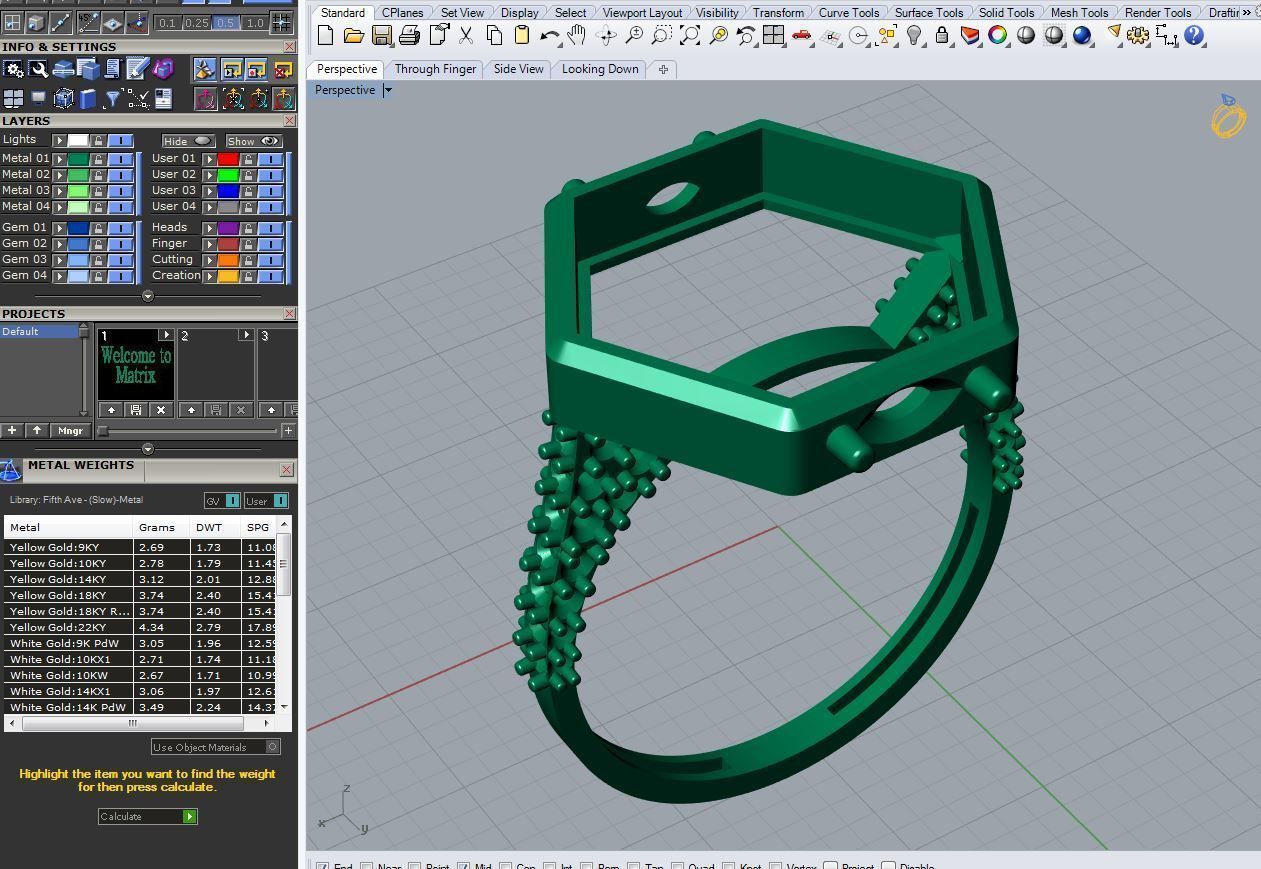Click the paint brush bucket icon
1261x869 pixels.
pos(204,69)
